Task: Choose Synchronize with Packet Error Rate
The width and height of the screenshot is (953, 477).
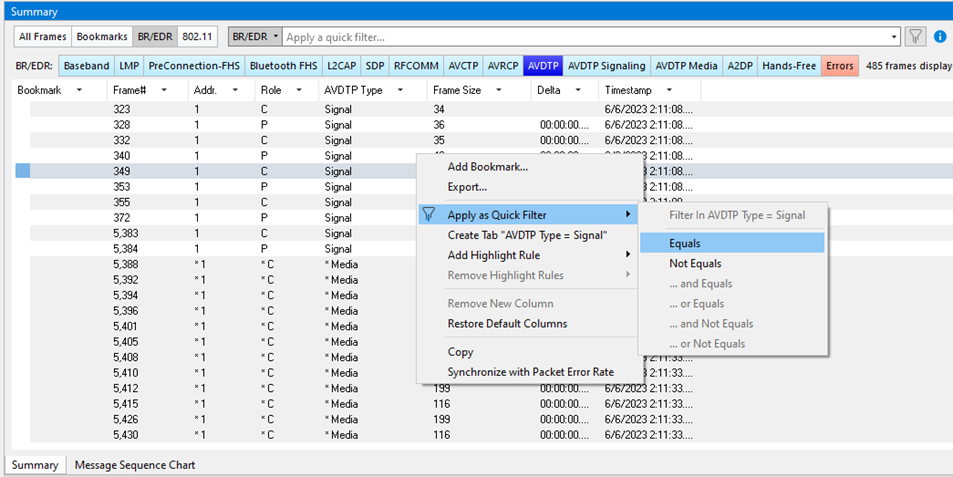Action: (529, 372)
